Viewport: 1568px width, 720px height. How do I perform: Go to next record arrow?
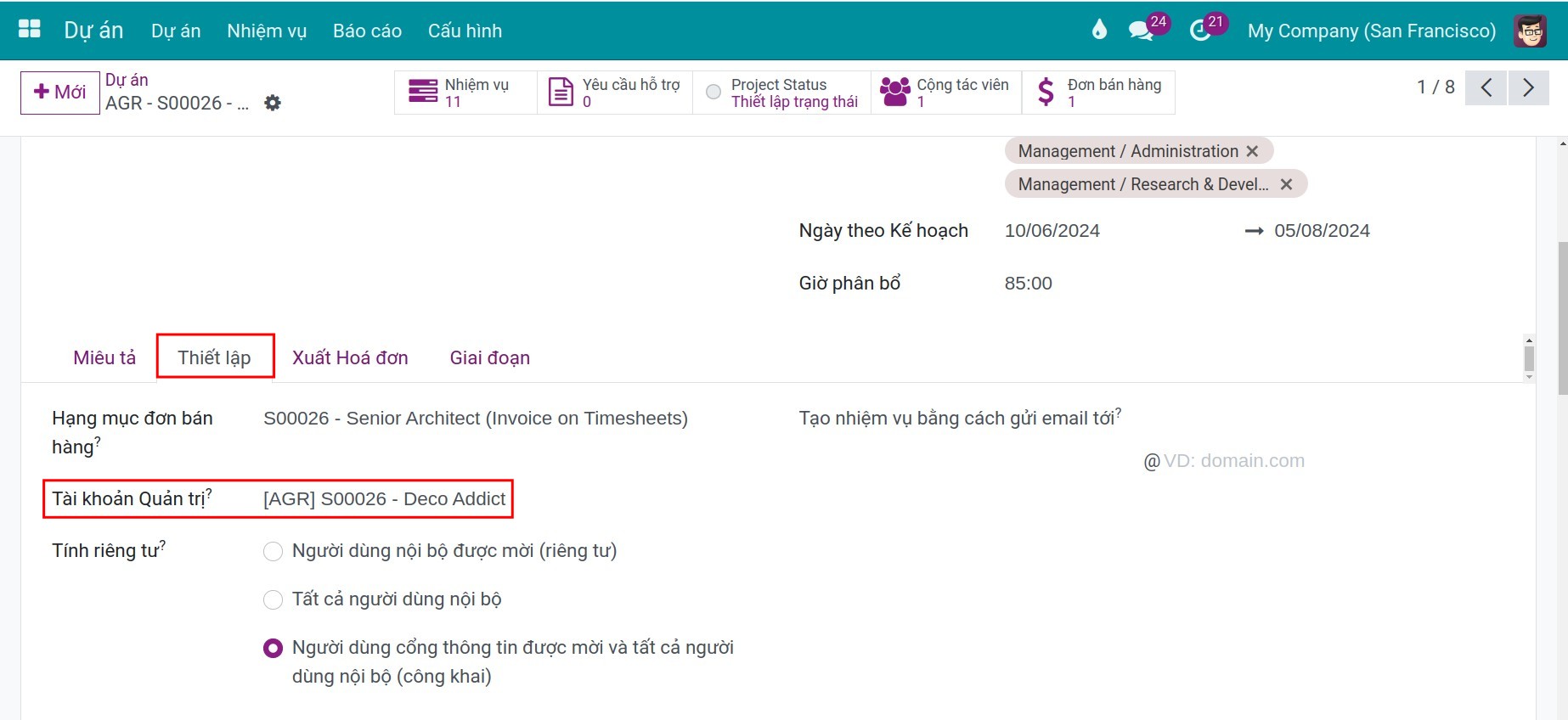1528,87
